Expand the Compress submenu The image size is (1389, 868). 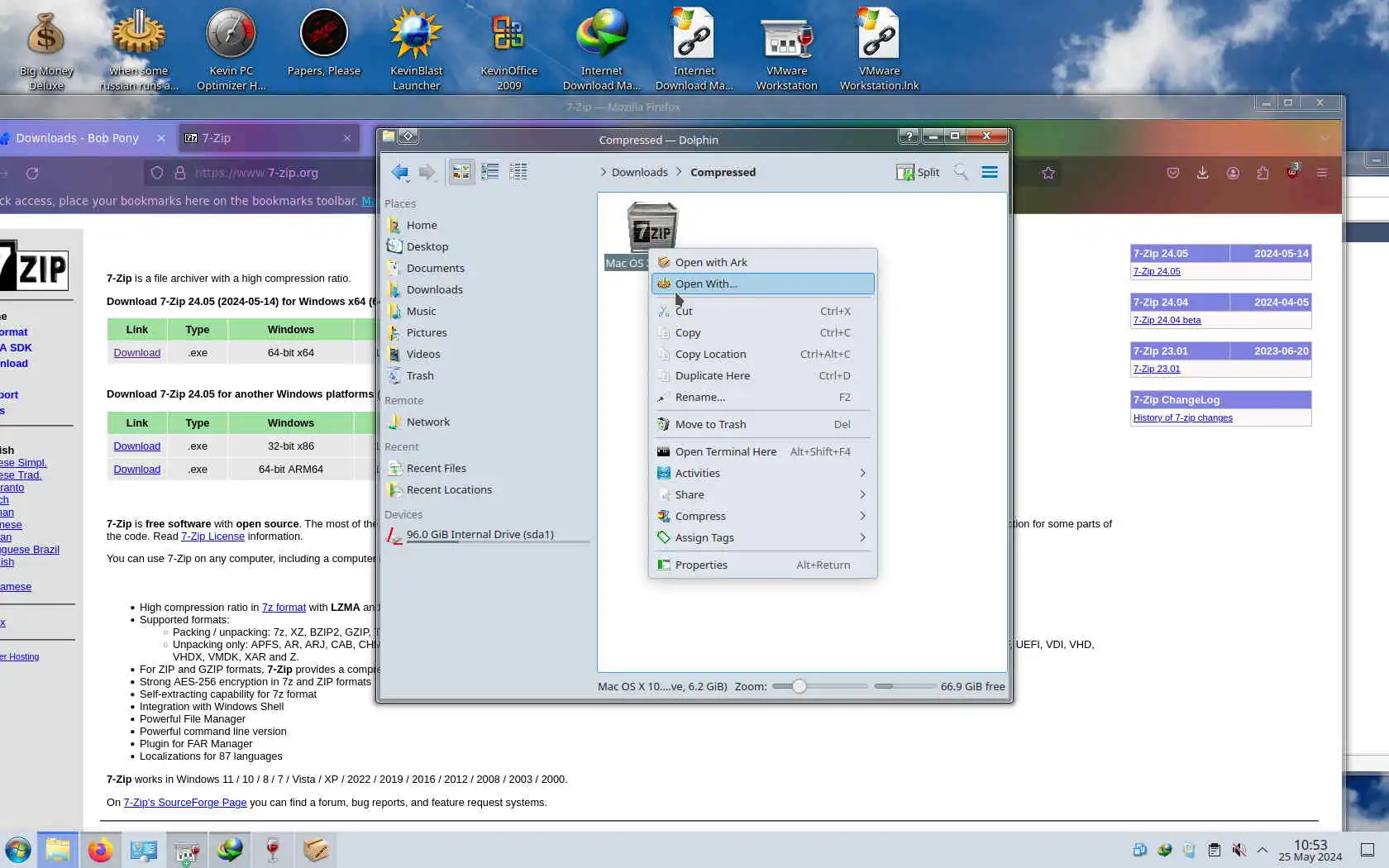pos(763,516)
